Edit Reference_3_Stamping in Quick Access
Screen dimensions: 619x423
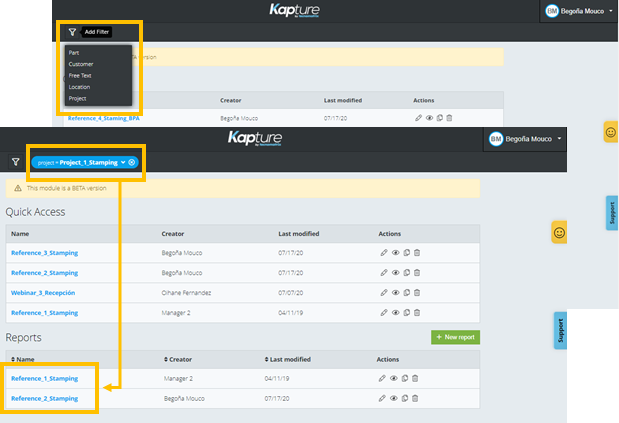pyautogui.click(x=384, y=253)
